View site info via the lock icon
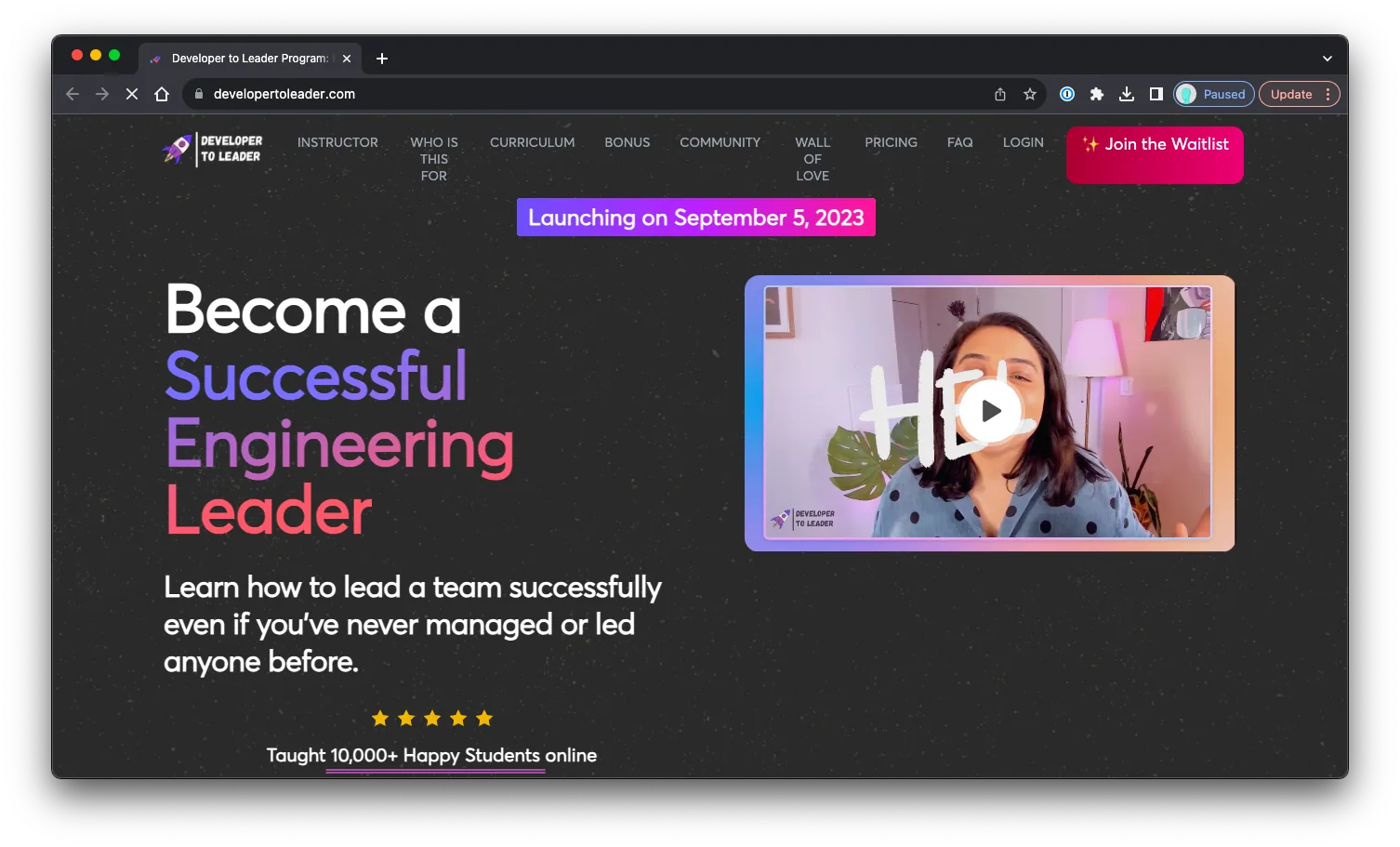The image size is (1400, 847). click(198, 94)
